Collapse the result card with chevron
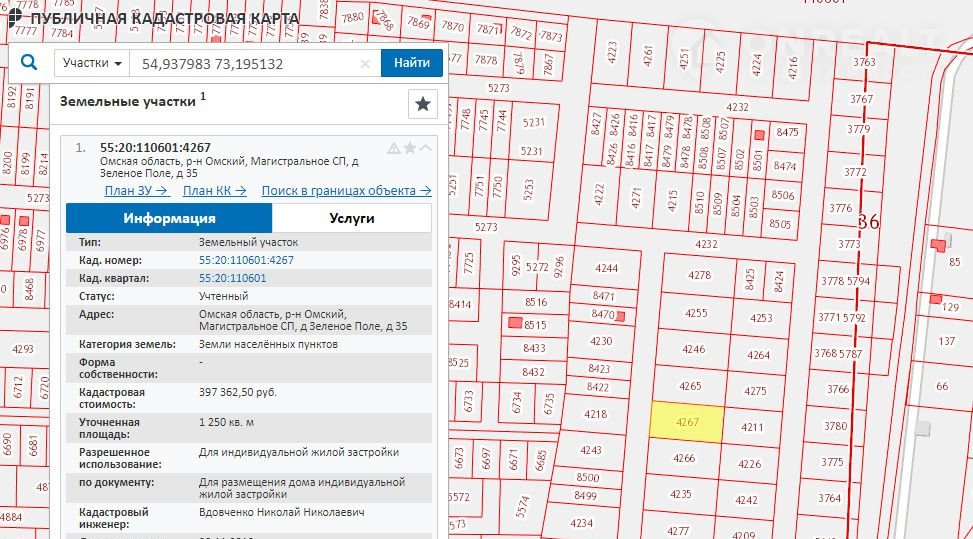973x539 pixels. pyautogui.click(x=426, y=148)
